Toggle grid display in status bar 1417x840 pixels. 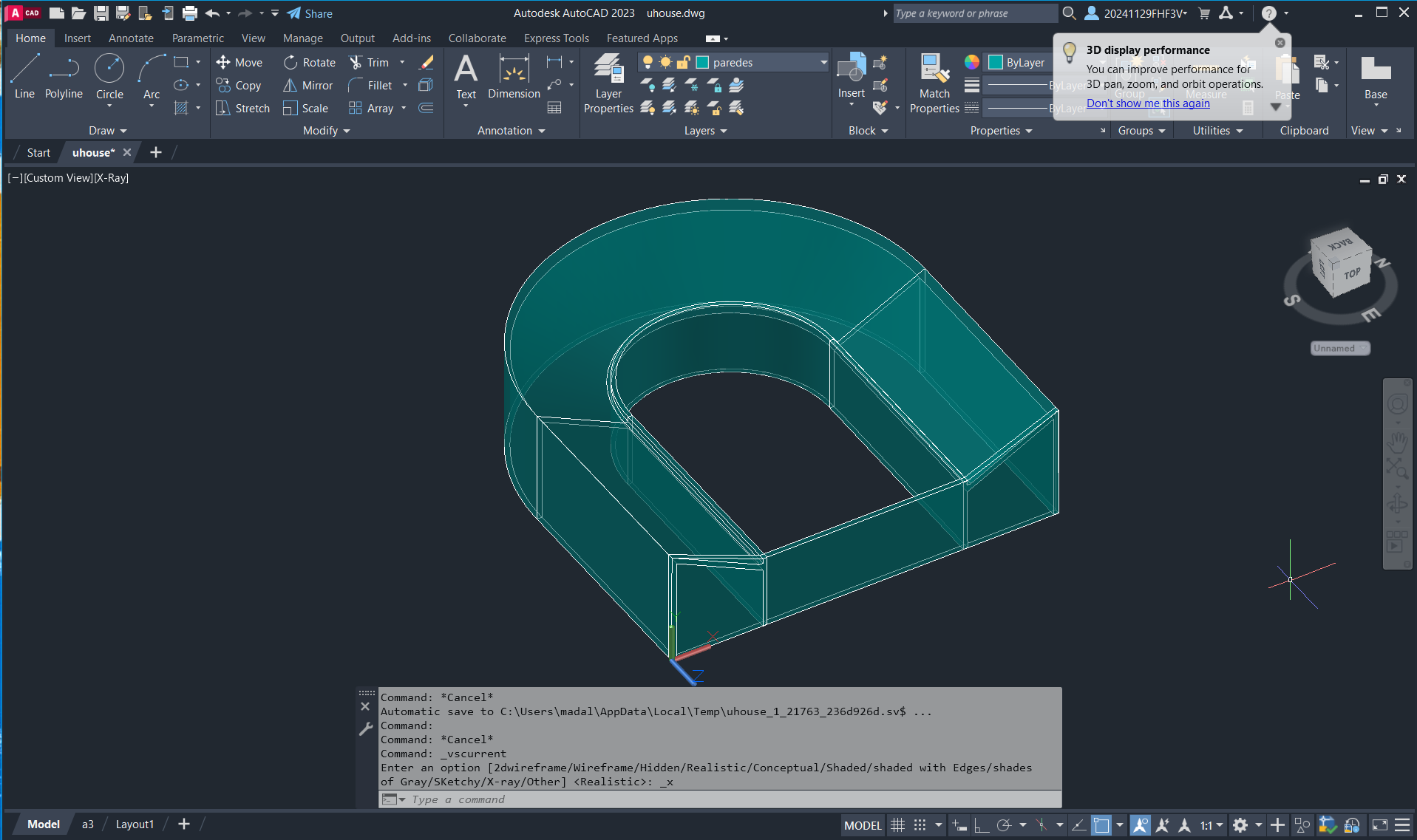point(897,825)
